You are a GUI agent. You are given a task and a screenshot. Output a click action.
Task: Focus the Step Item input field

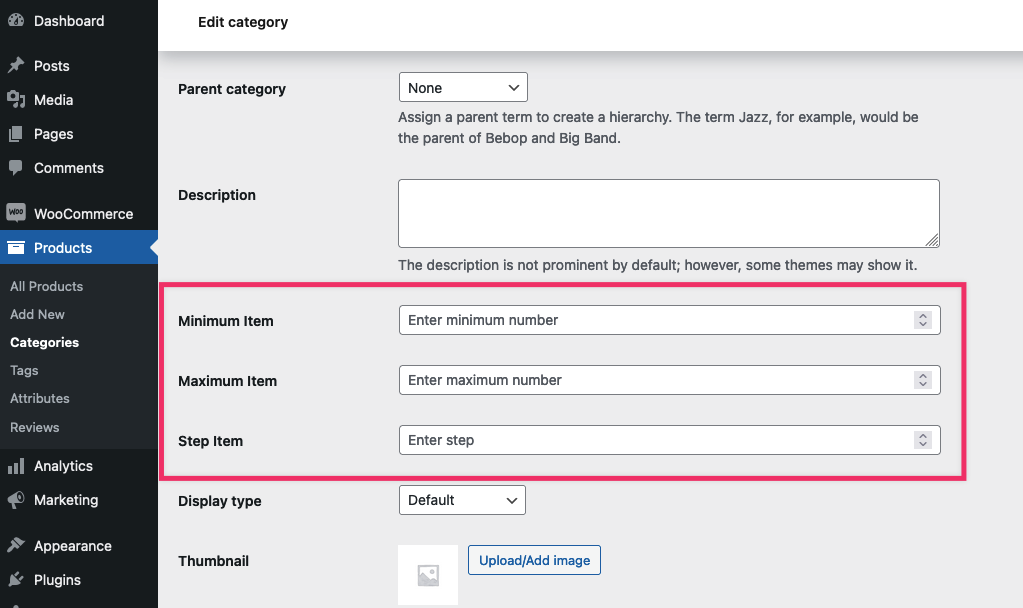click(669, 440)
